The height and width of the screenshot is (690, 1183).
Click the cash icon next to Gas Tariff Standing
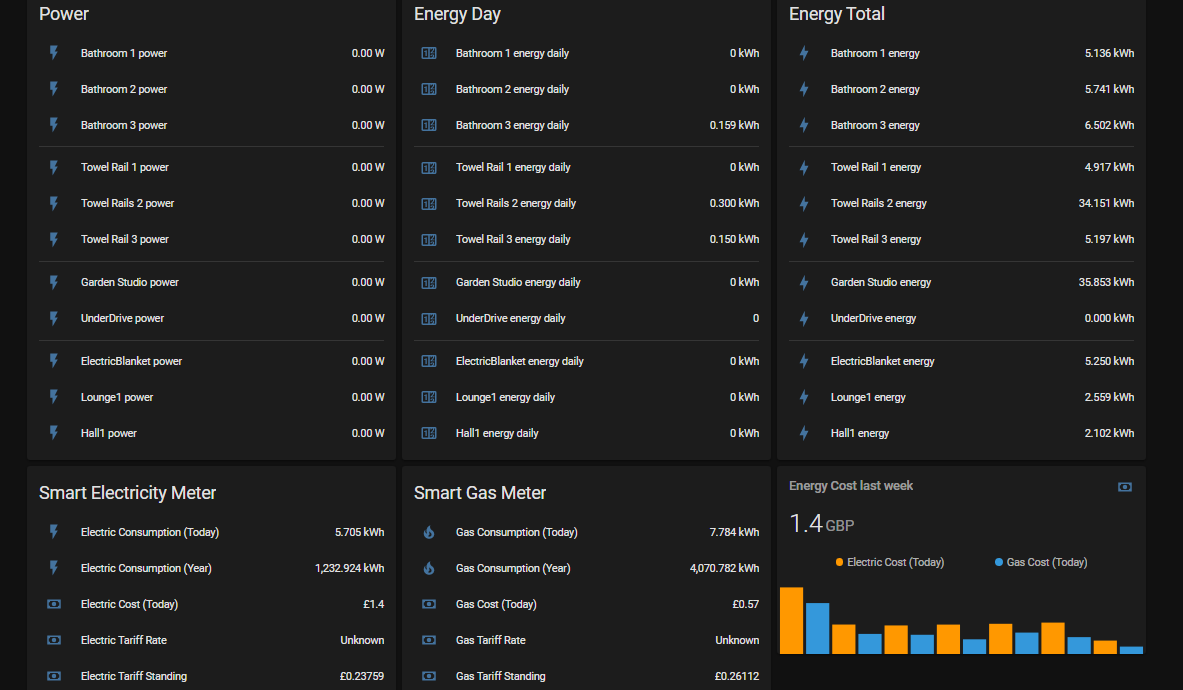click(x=428, y=676)
